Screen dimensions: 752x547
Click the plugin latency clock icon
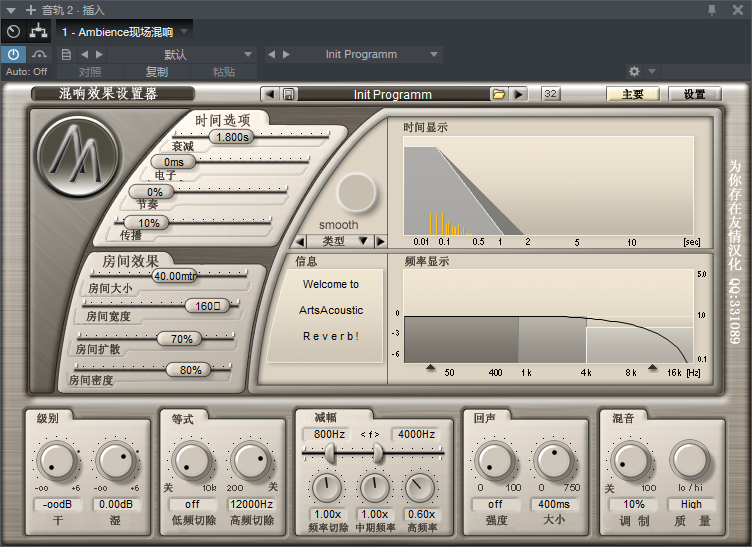[13, 32]
